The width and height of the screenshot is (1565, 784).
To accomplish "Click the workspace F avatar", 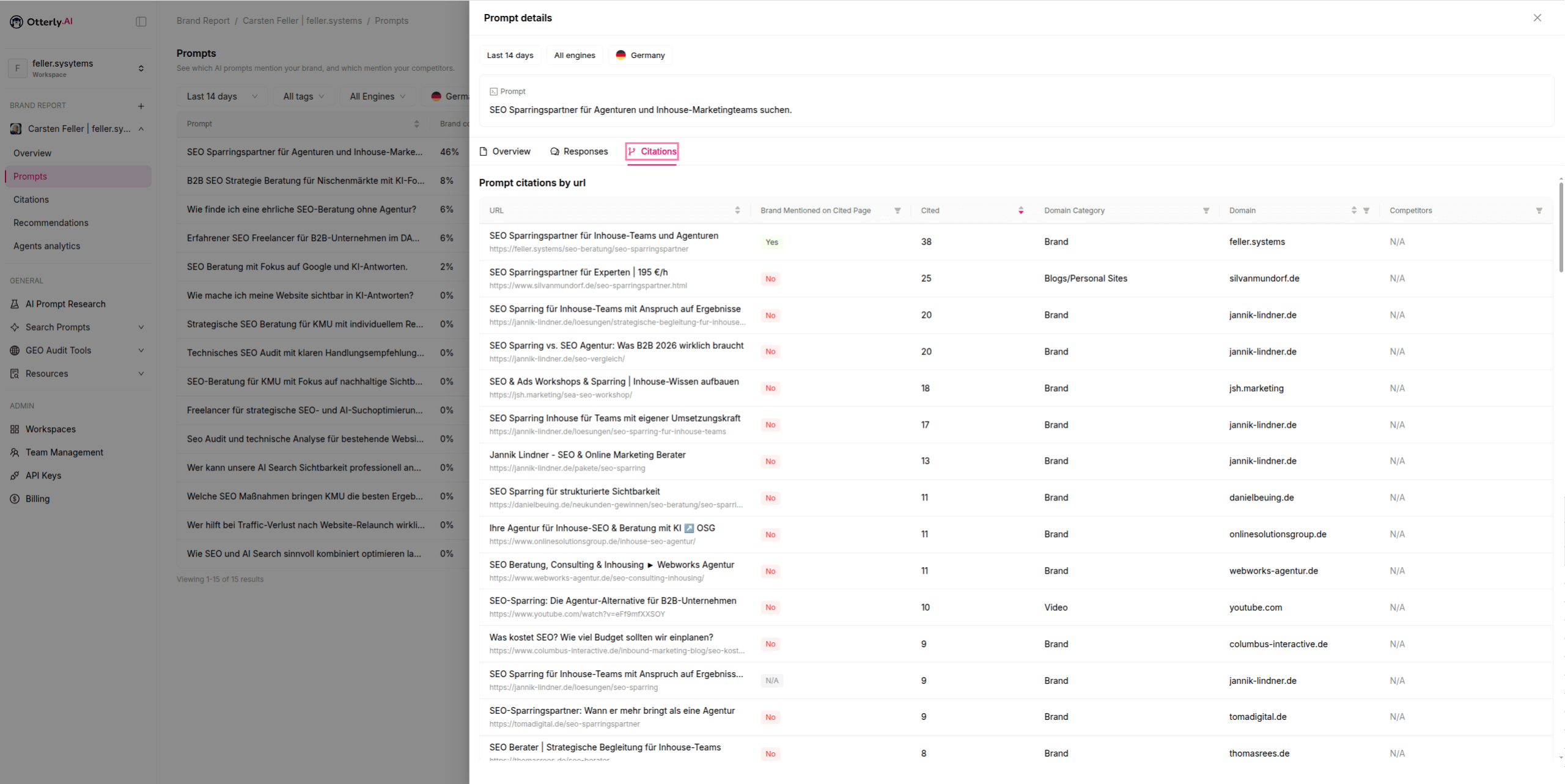I will pos(17,68).
